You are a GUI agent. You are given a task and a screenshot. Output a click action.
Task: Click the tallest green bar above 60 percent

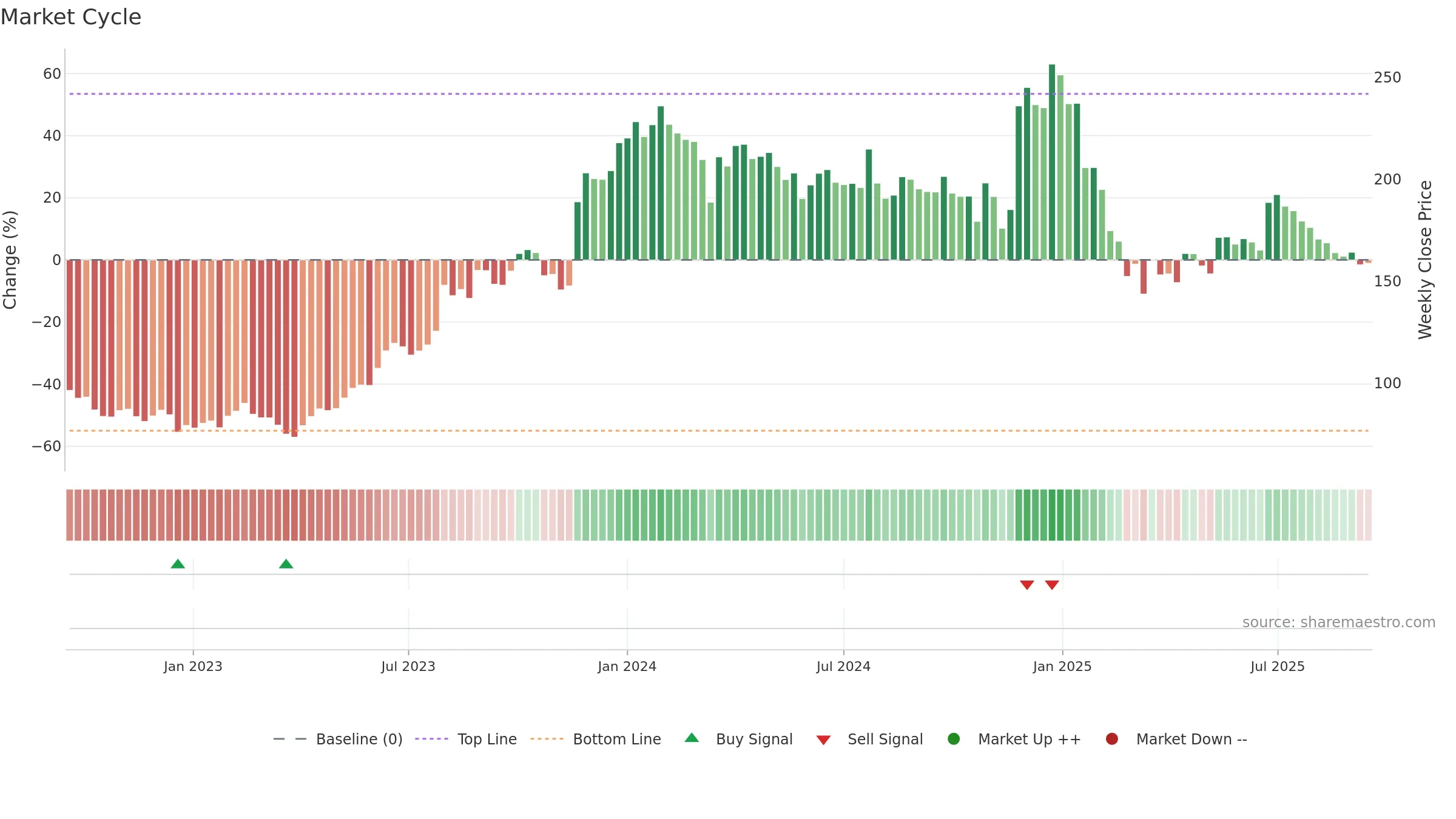1052,162
